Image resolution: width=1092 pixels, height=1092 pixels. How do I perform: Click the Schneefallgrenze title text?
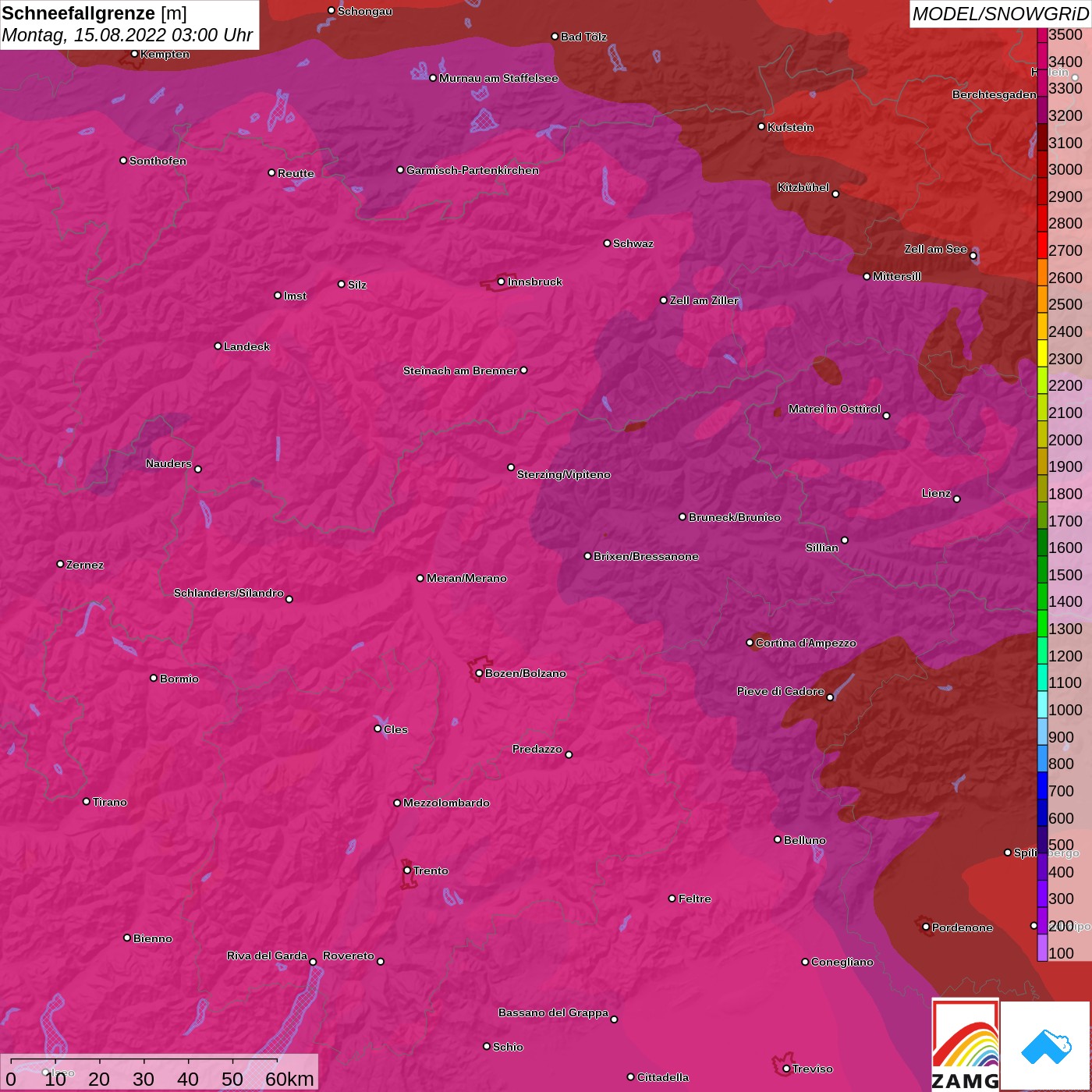click(79, 13)
